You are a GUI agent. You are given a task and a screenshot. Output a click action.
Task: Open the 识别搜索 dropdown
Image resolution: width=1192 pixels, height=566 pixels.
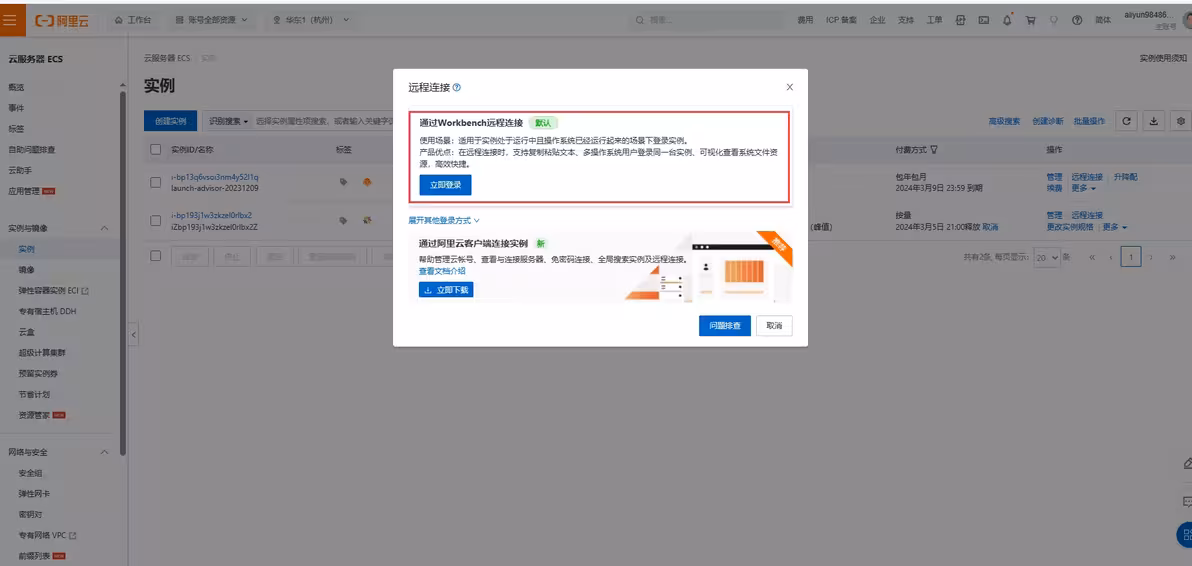pos(229,121)
